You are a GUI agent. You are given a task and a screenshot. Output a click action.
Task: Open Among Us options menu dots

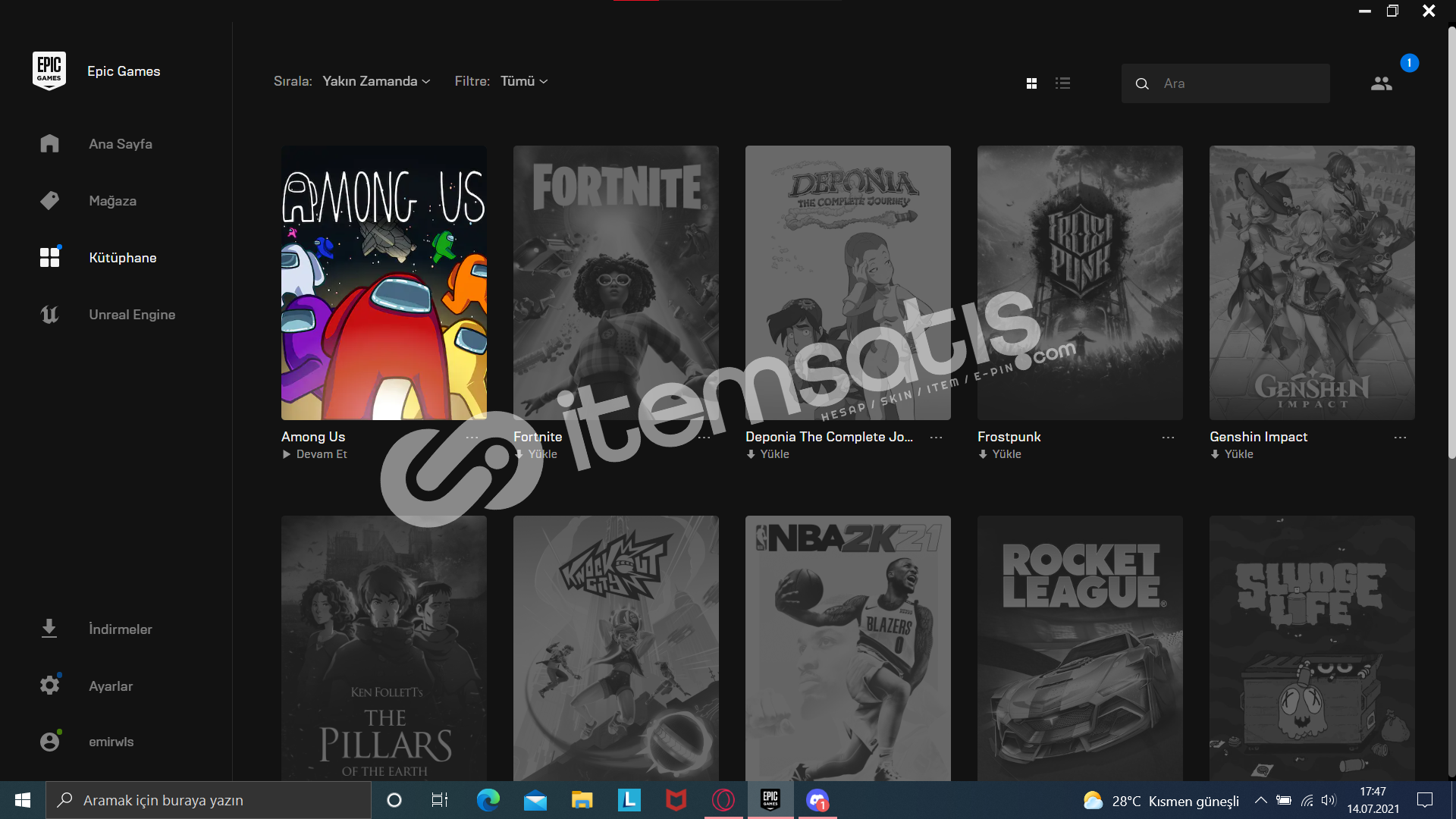(472, 438)
